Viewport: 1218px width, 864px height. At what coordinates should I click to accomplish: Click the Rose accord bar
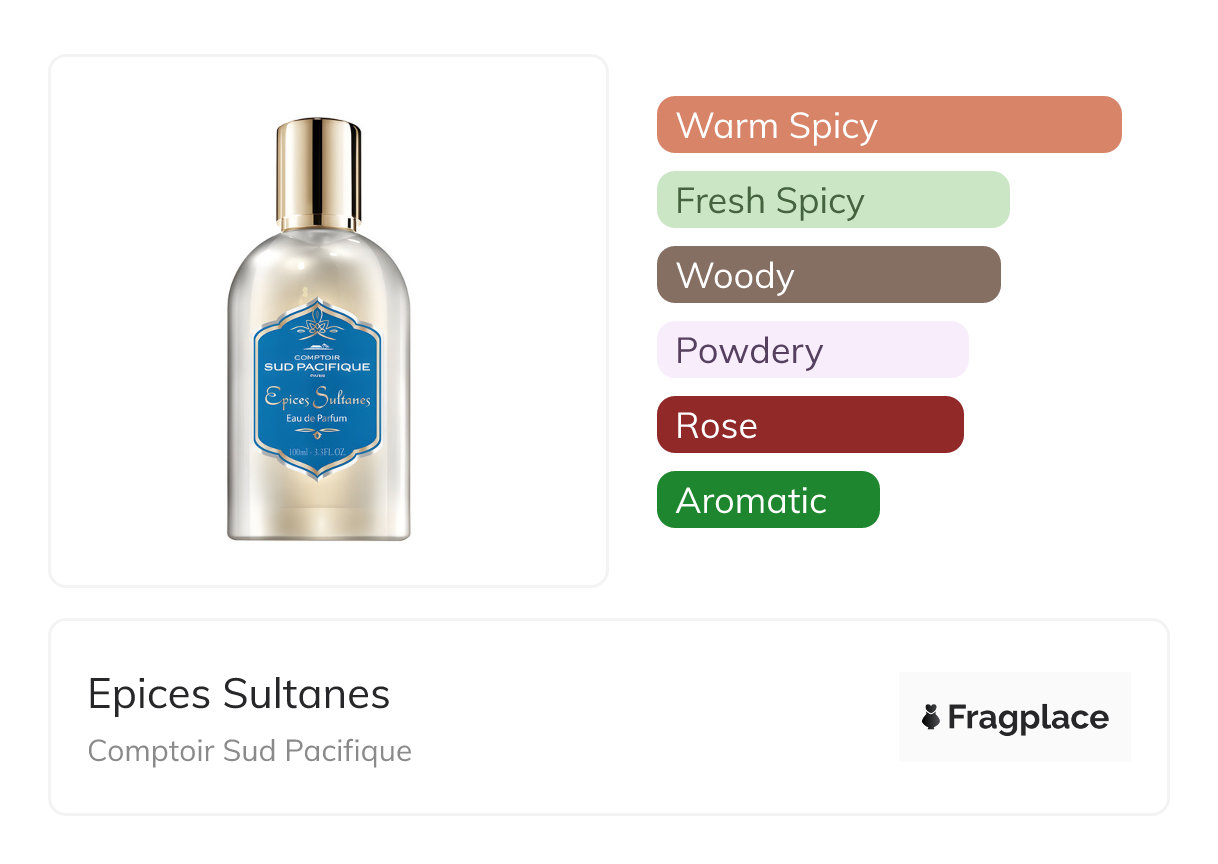tap(810, 425)
